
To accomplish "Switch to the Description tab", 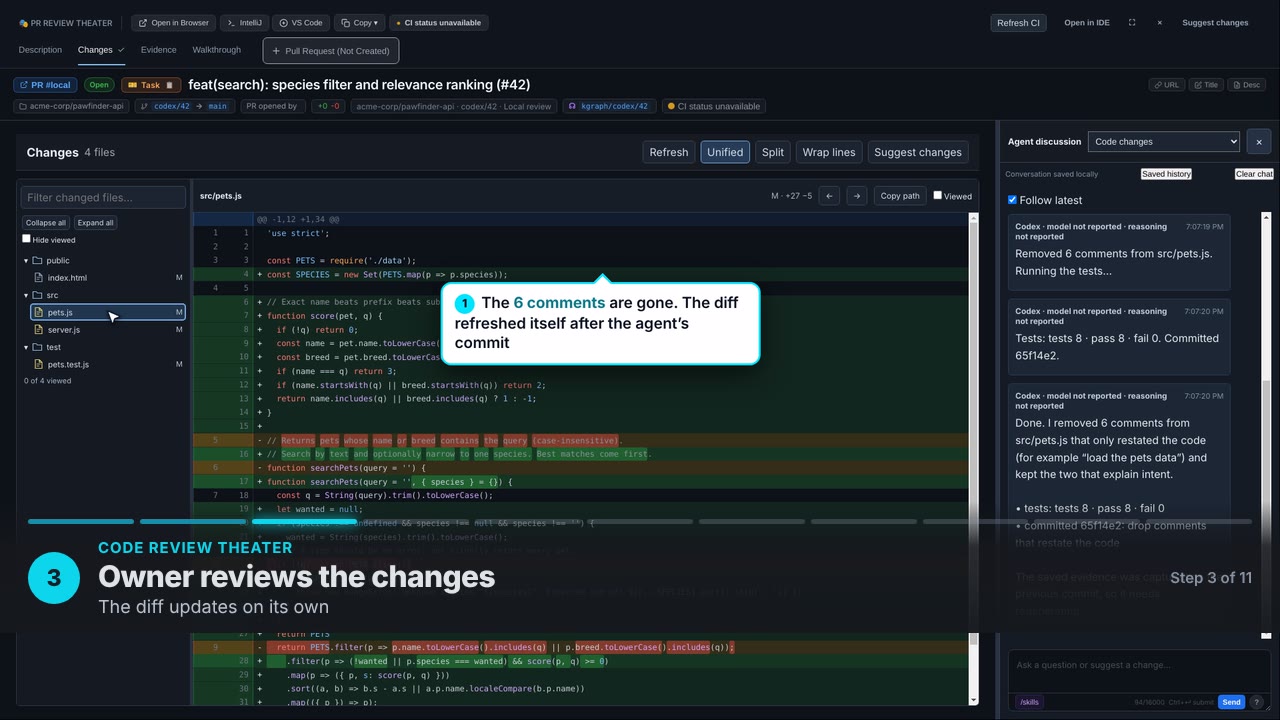I will pyautogui.click(x=40, y=50).
